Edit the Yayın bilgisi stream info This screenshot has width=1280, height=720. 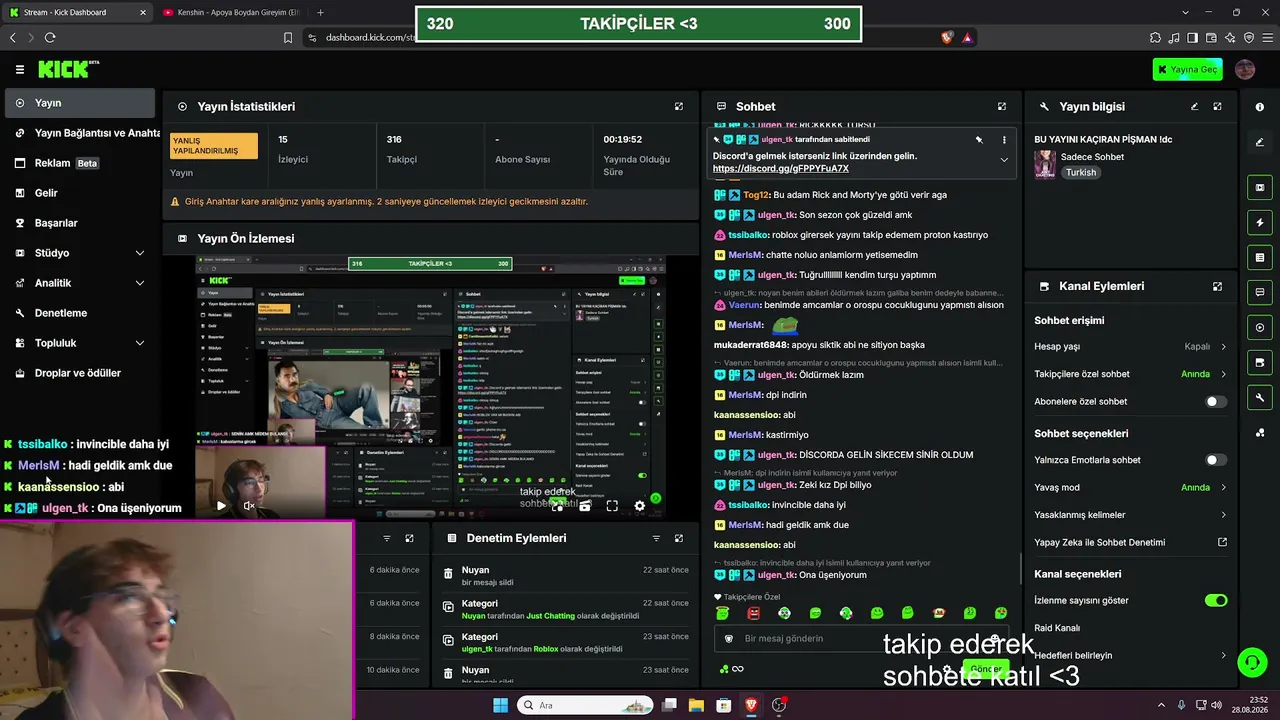(1194, 106)
